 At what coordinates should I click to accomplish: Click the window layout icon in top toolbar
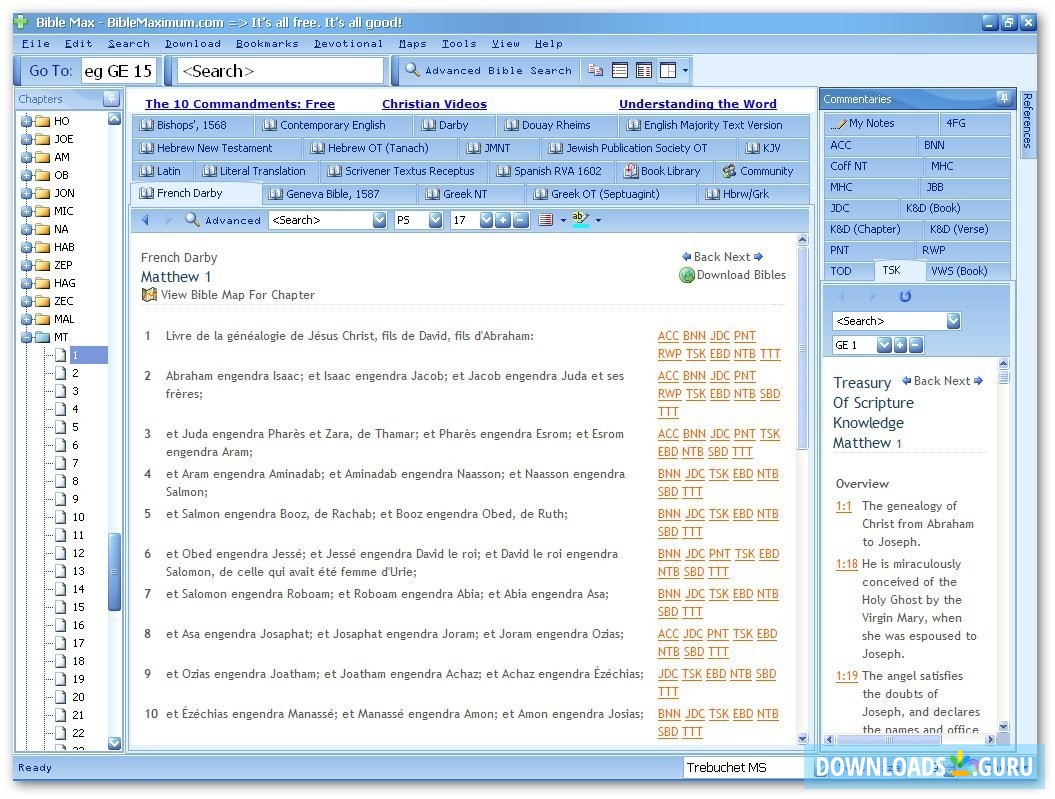pos(668,71)
